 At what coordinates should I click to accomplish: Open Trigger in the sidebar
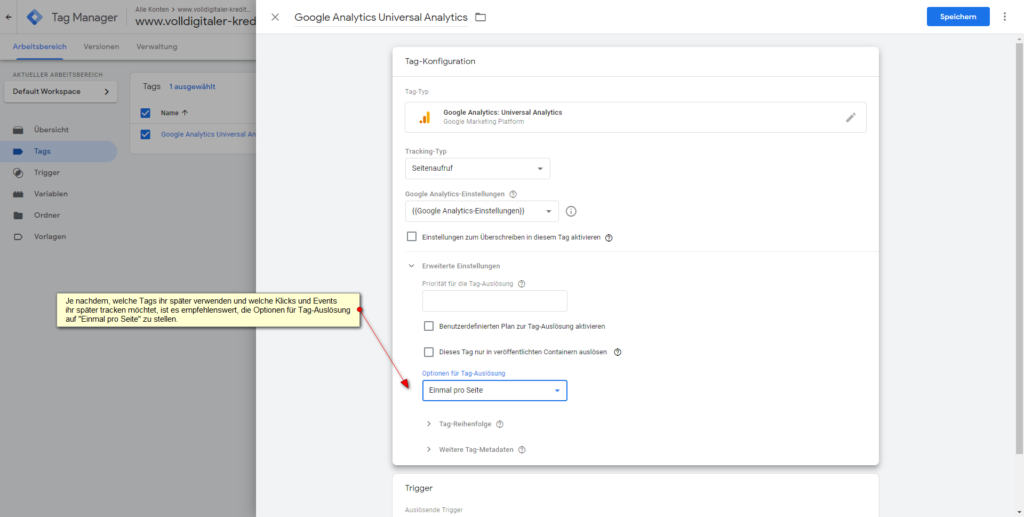(46, 172)
